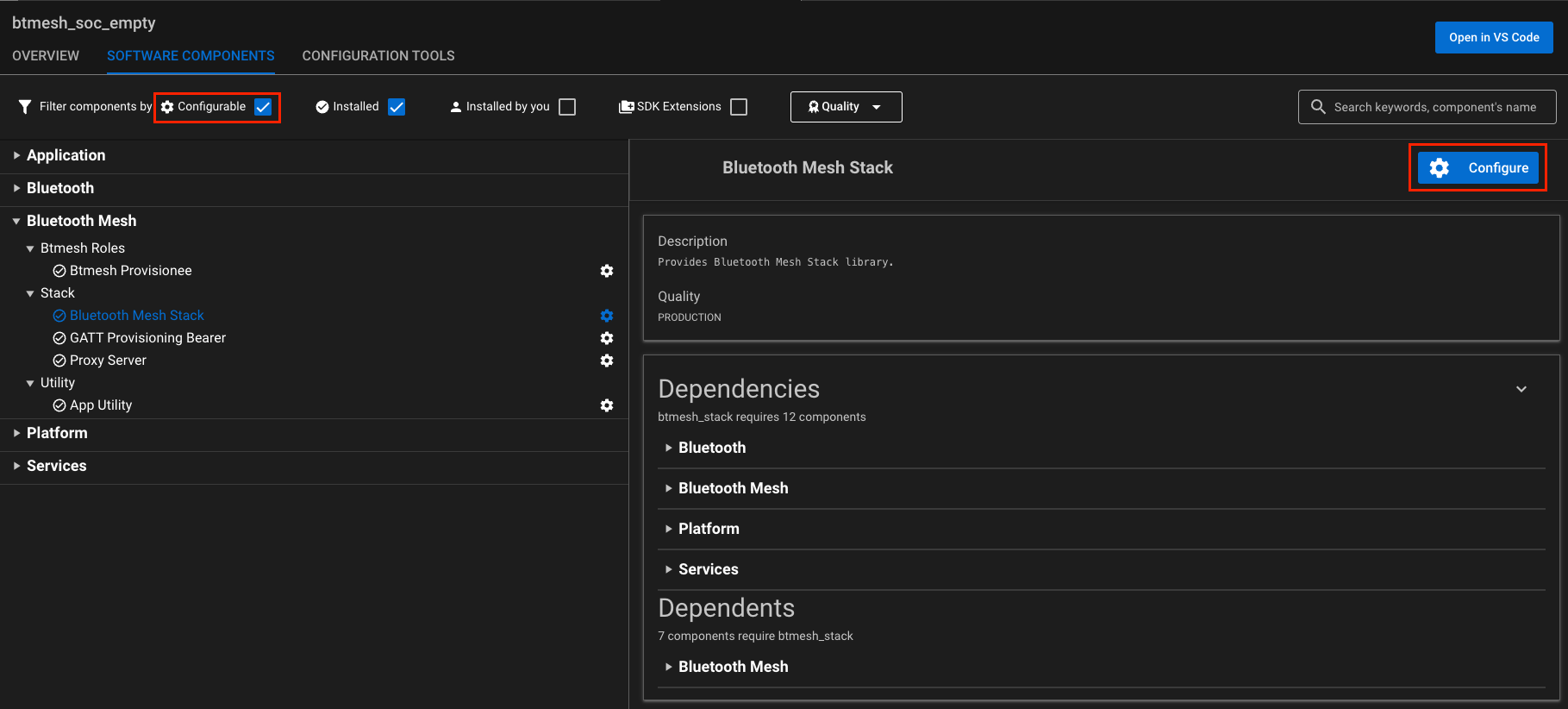Click 'btmesh_stack requires 12 components' text

[762, 417]
